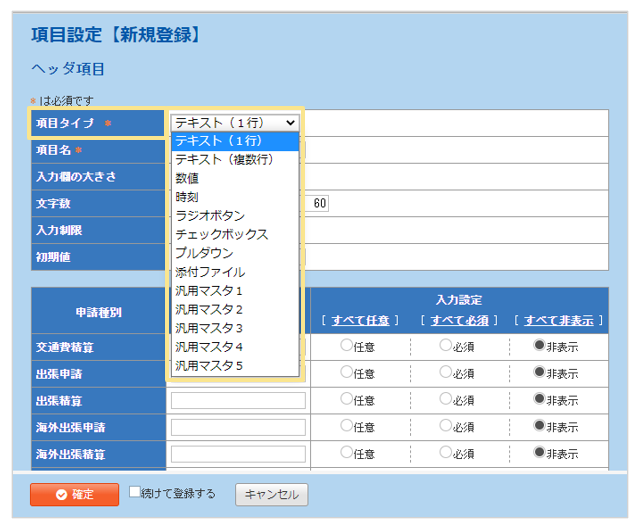
Task: Click the すべて非表示 link
Action: click(x=559, y=320)
